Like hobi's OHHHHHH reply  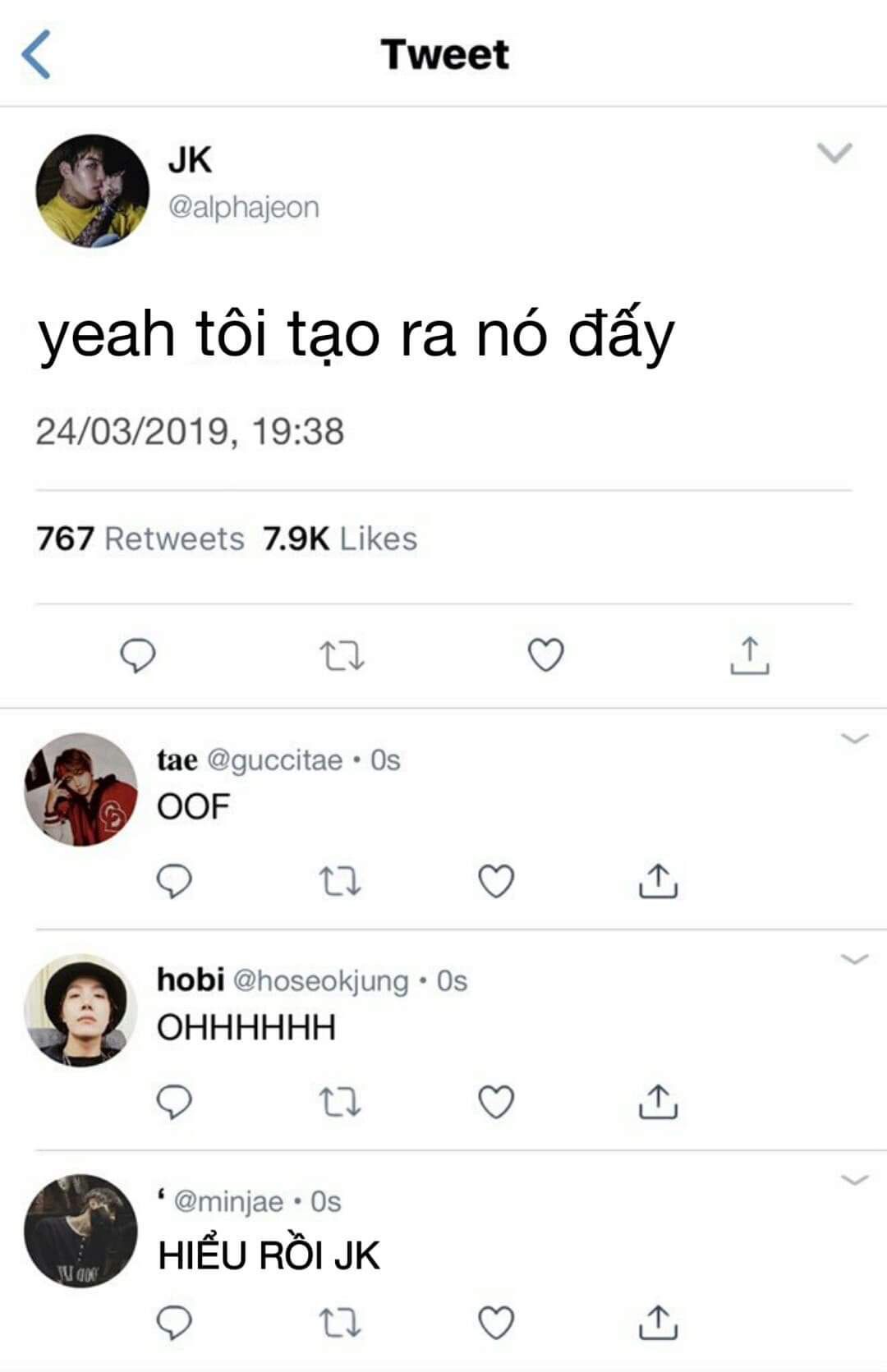pyautogui.click(x=496, y=1102)
